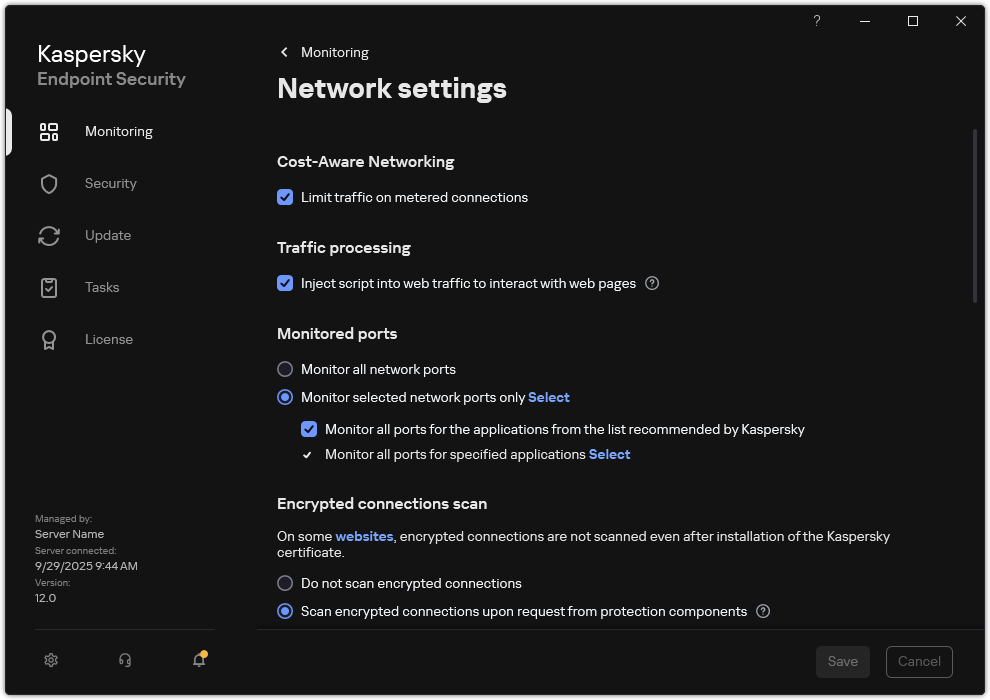Select do not scan encrypted connections
Screen dimensions: 990x700
click(x=285, y=583)
